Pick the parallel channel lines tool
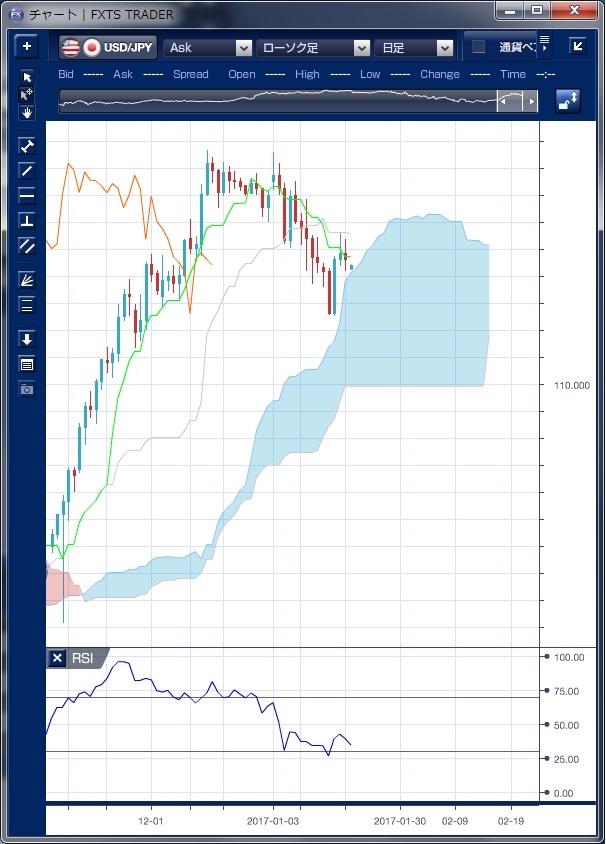 pyautogui.click(x=27, y=245)
